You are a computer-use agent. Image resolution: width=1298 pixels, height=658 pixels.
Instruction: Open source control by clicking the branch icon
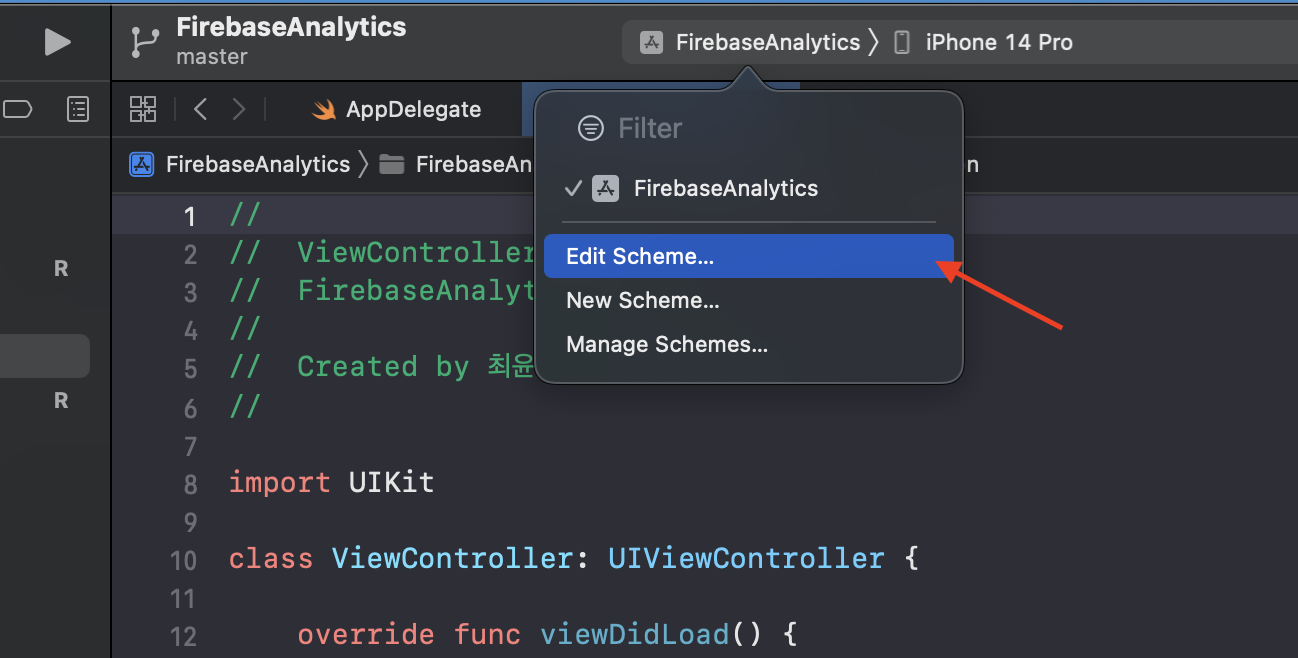pyautogui.click(x=143, y=42)
